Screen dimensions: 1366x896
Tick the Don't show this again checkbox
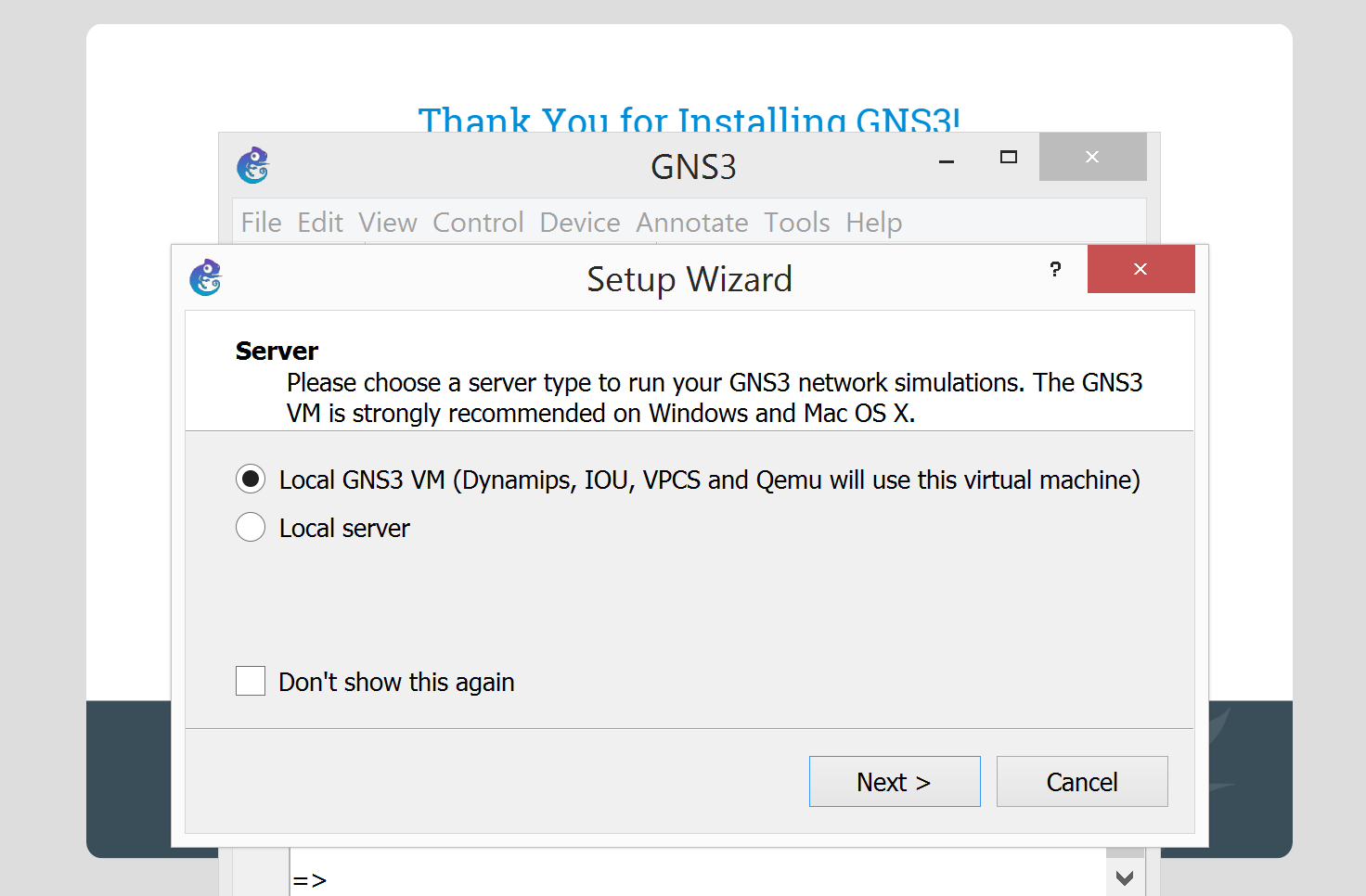coord(251,681)
